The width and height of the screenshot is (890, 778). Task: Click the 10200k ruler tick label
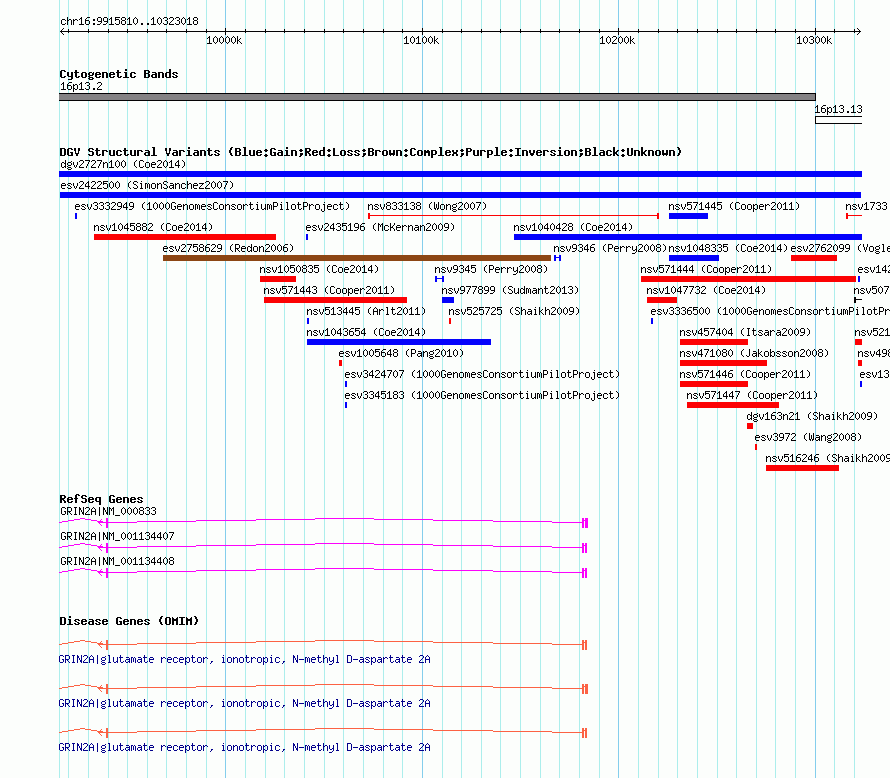point(618,40)
